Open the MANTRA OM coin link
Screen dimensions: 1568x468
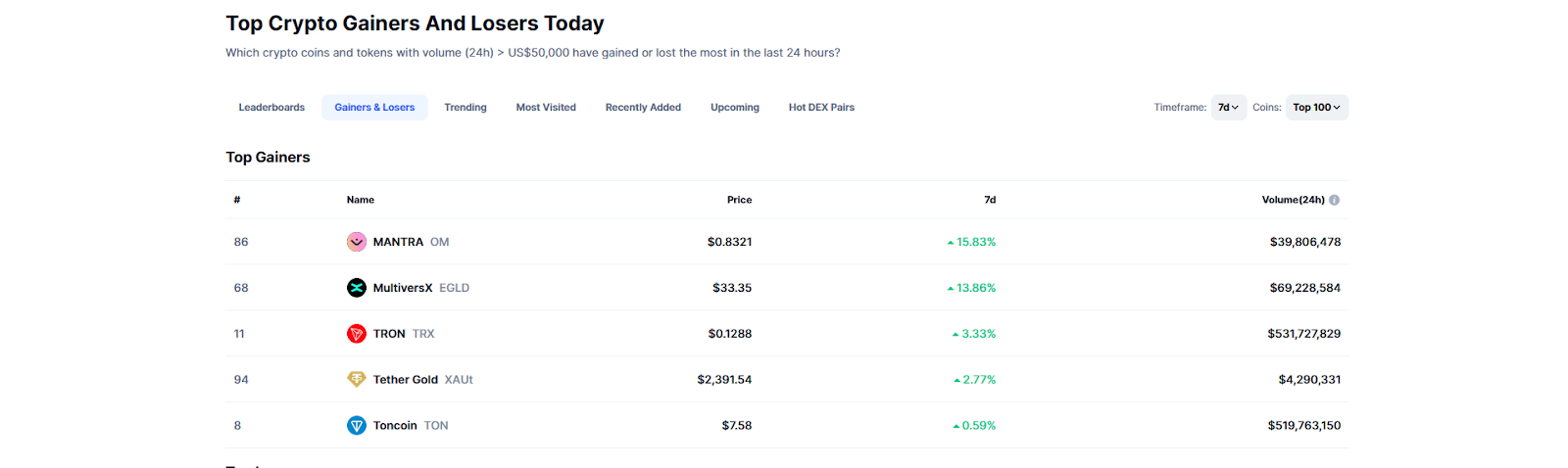399,242
